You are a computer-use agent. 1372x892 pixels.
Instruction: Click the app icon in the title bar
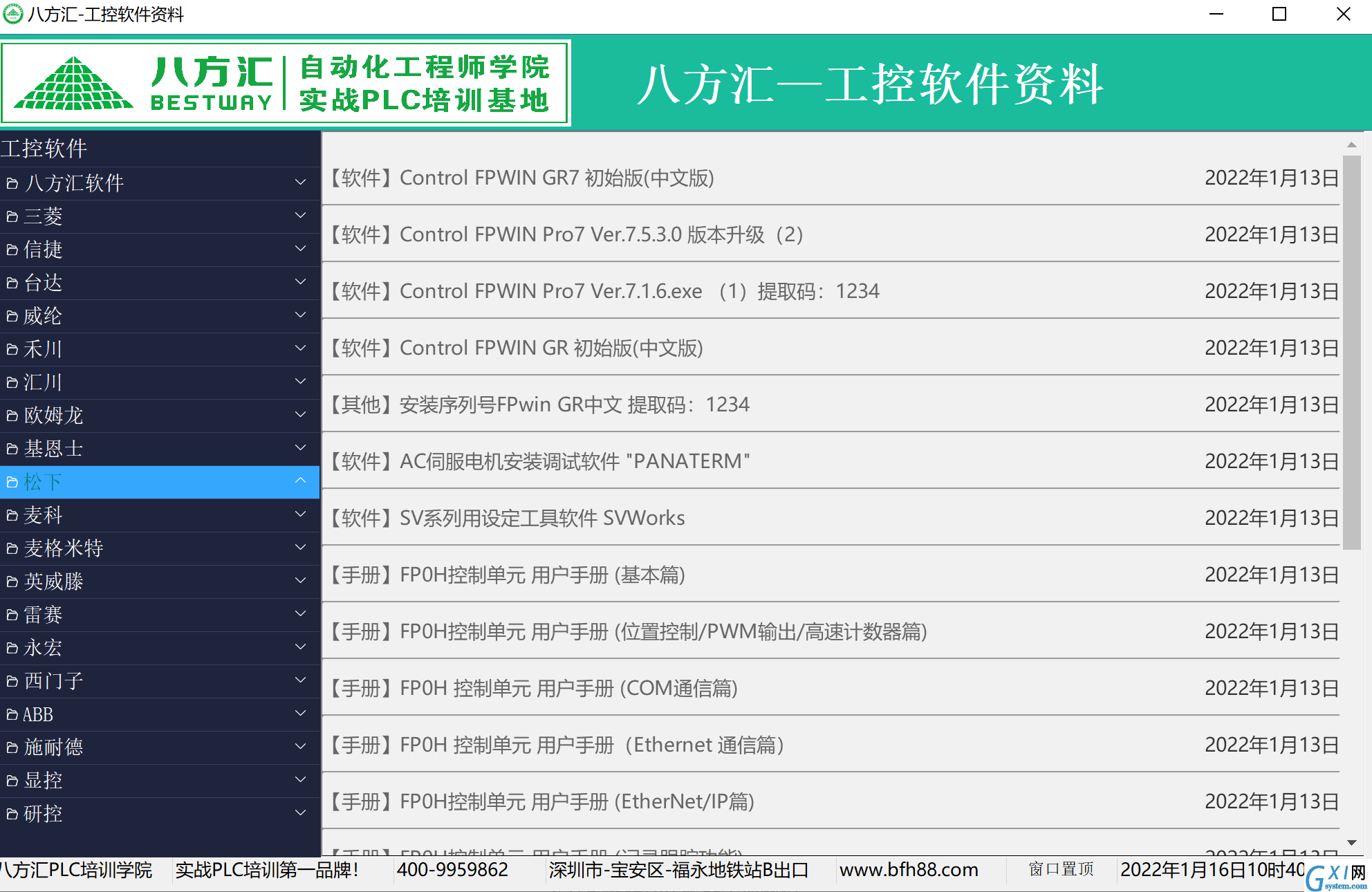point(12,14)
